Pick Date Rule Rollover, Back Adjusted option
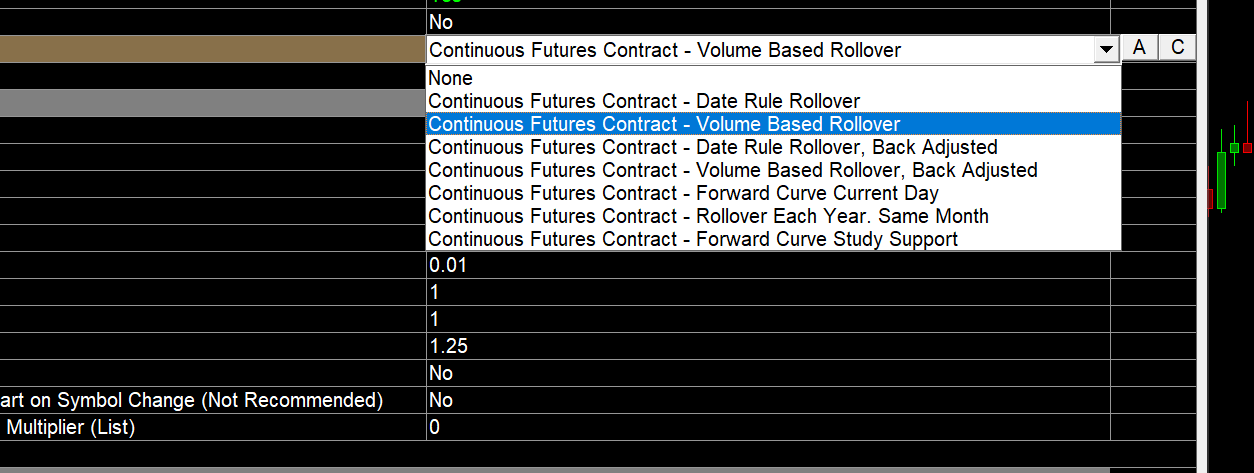This screenshot has width=1254, height=473. pos(712,147)
